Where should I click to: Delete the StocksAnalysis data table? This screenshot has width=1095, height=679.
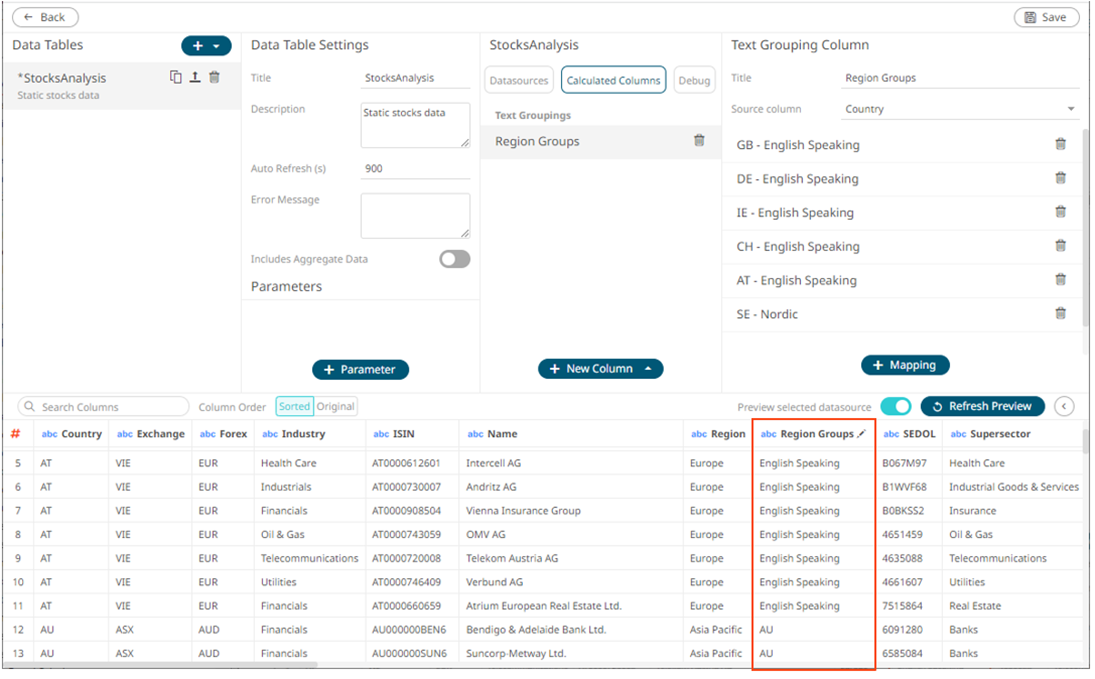[214, 77]
